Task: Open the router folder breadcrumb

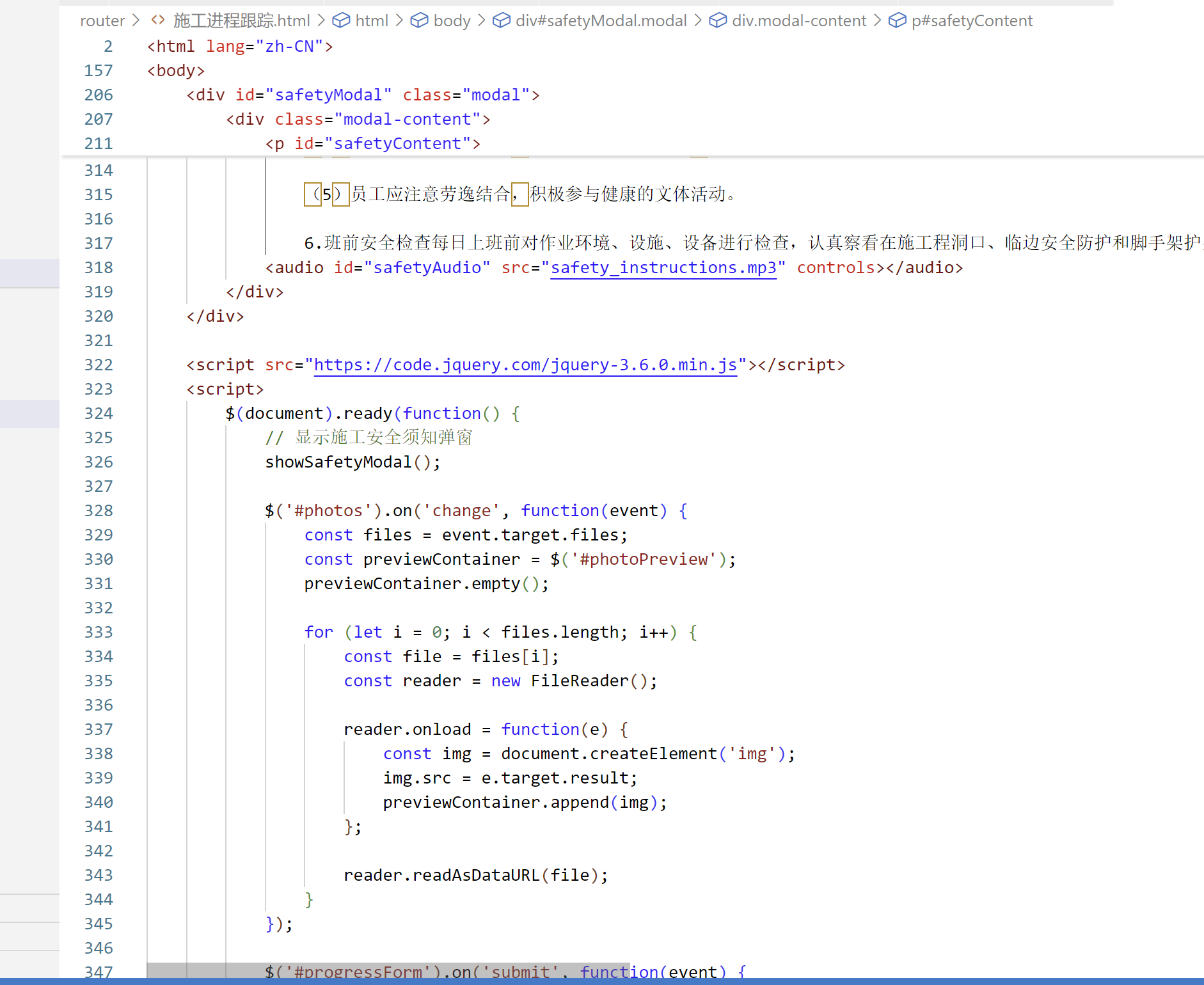Action: pyautogui.click(x=102, y=20)
